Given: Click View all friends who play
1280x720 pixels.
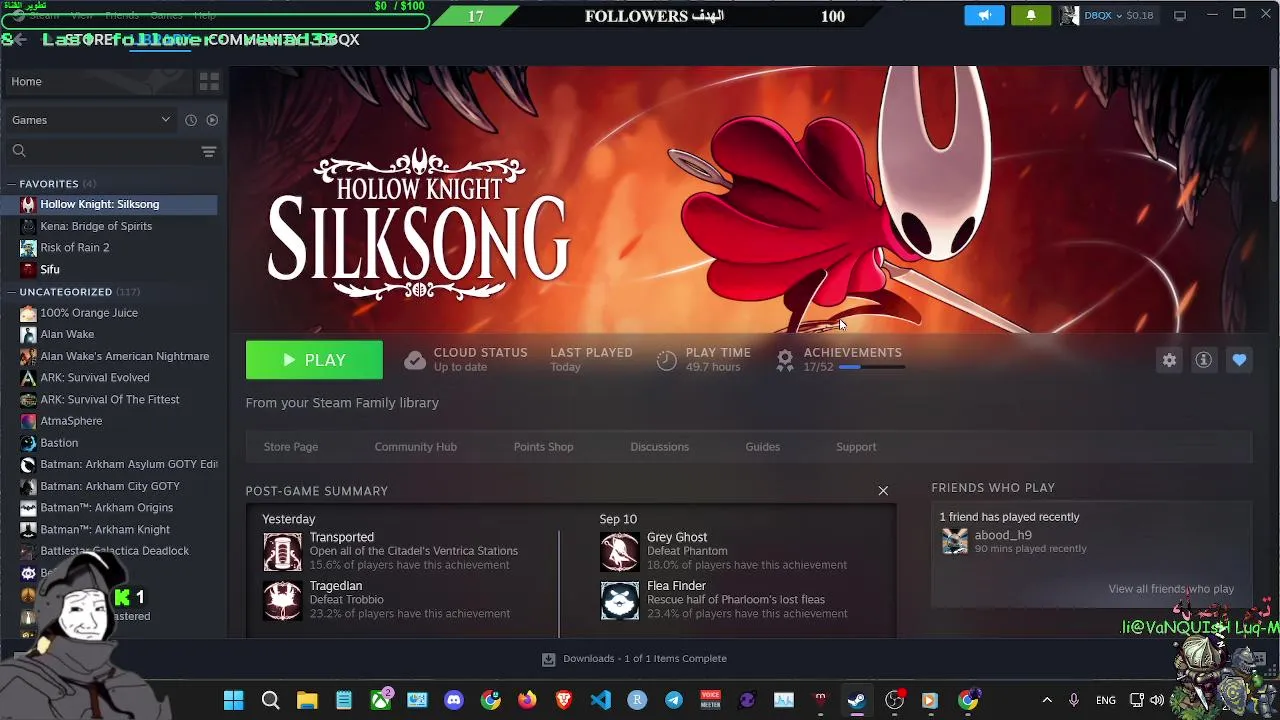Looking at the screenshot, I should (x=1171, y=589).
